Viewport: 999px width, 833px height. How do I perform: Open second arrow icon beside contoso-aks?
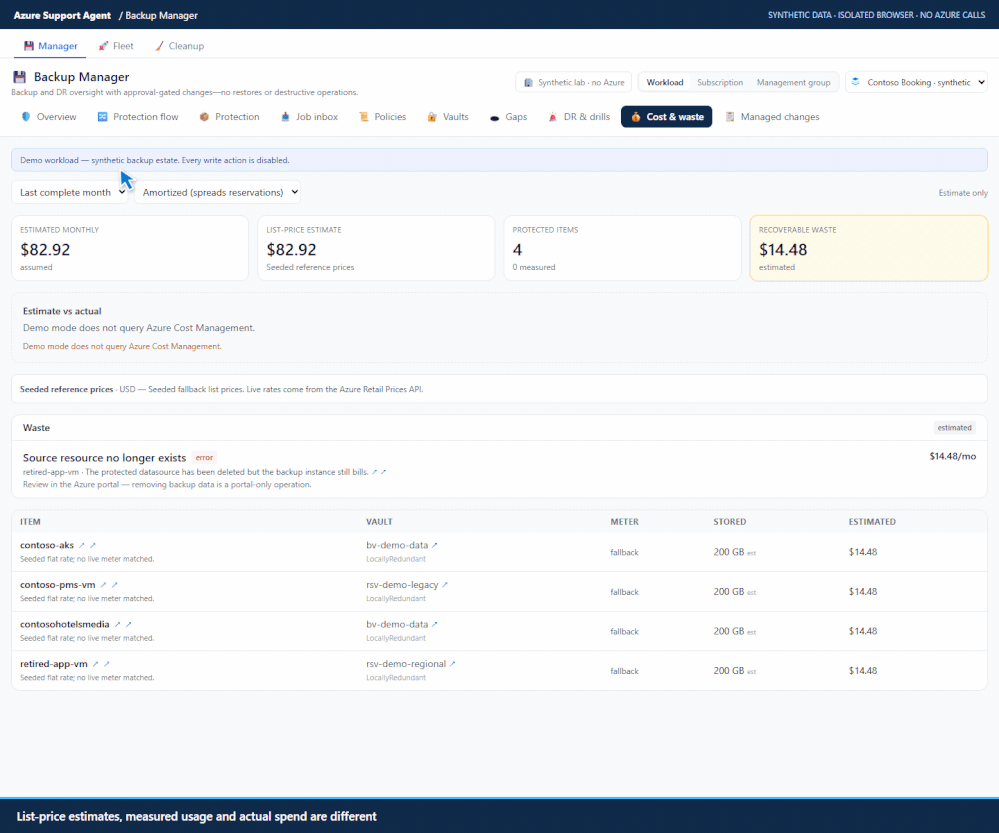[x=93, y=545]
